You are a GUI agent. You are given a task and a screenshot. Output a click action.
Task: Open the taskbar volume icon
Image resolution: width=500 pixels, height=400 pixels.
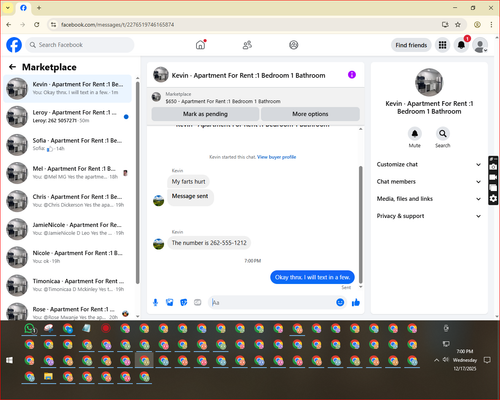pos(446,360)
